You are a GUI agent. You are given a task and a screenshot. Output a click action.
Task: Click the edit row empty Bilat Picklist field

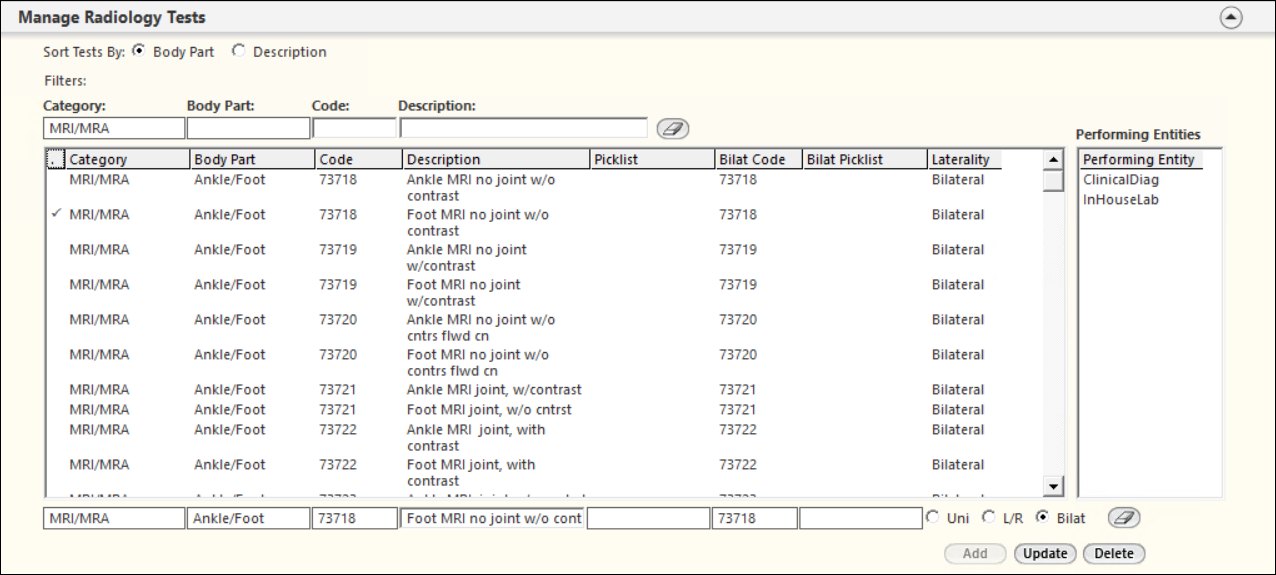pos(861,518)
